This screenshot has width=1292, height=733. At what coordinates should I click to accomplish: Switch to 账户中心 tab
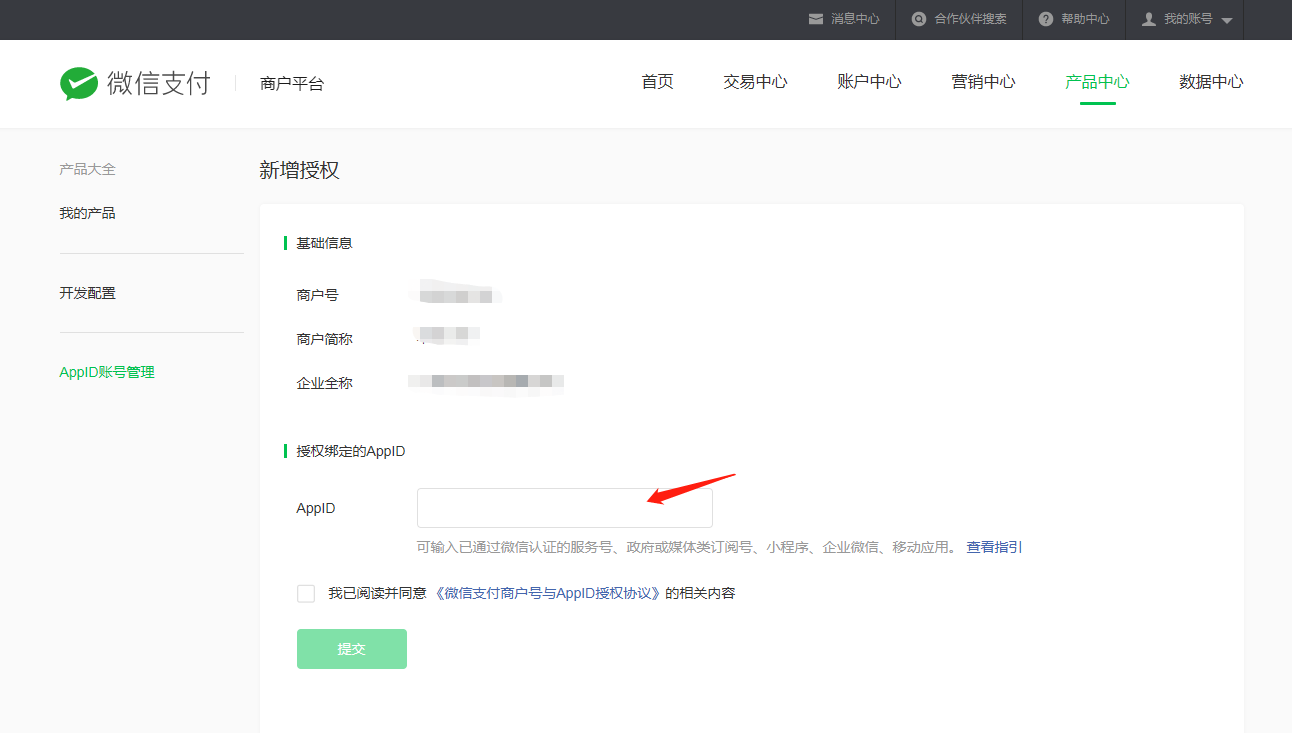pos(869,82)
